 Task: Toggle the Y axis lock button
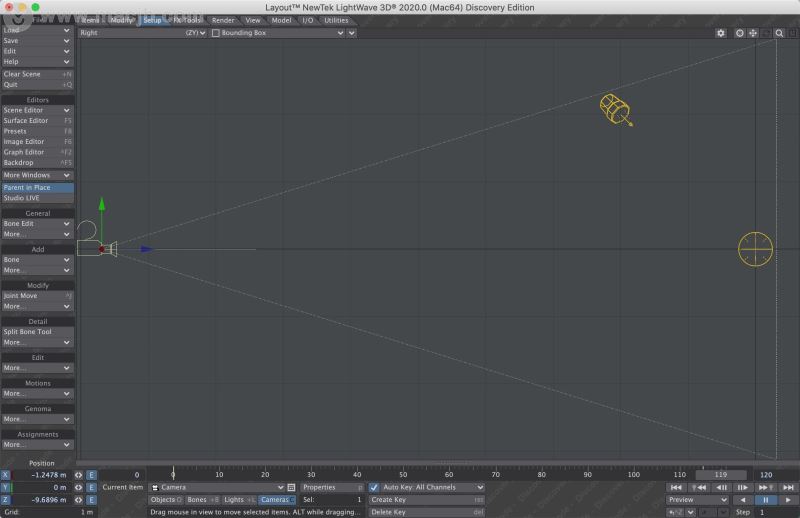coord(5,487)
